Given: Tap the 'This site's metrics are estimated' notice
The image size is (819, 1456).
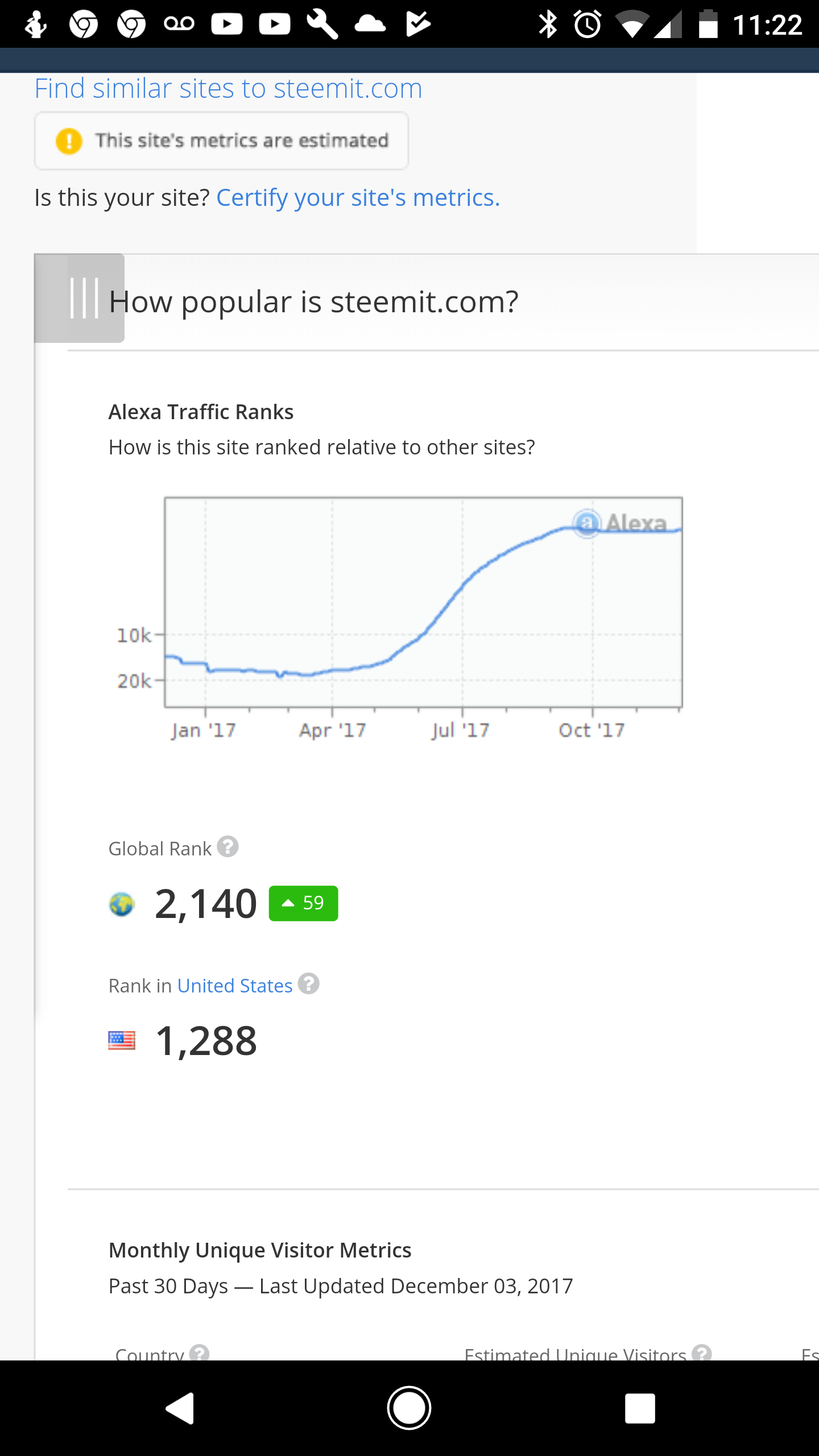Looking at the screenshot, I should click(x=241, y=140).
